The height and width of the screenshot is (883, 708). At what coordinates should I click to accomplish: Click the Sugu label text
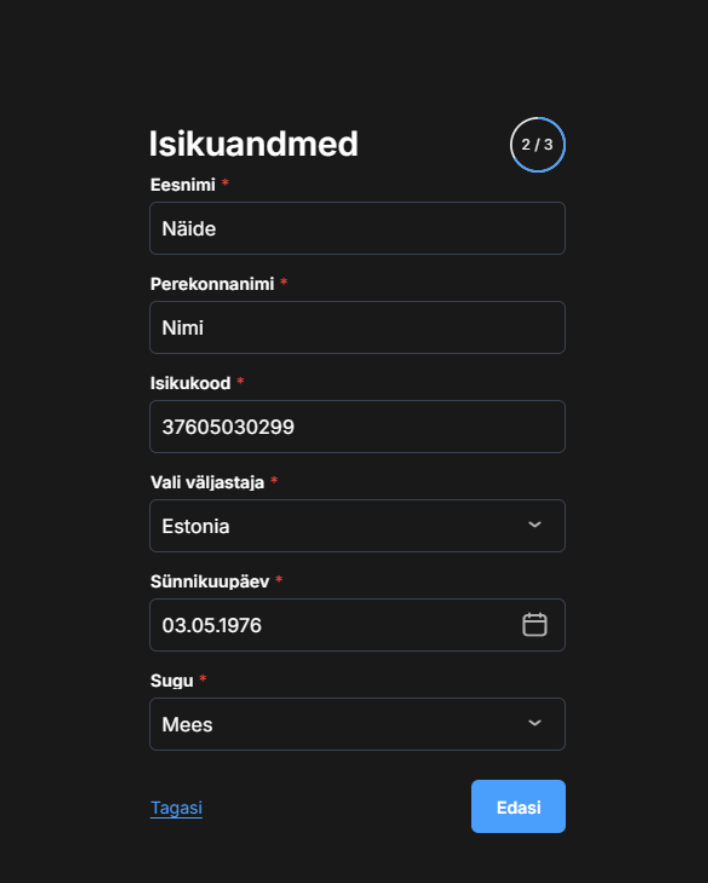pyautogui.click(x=171, y=680)
